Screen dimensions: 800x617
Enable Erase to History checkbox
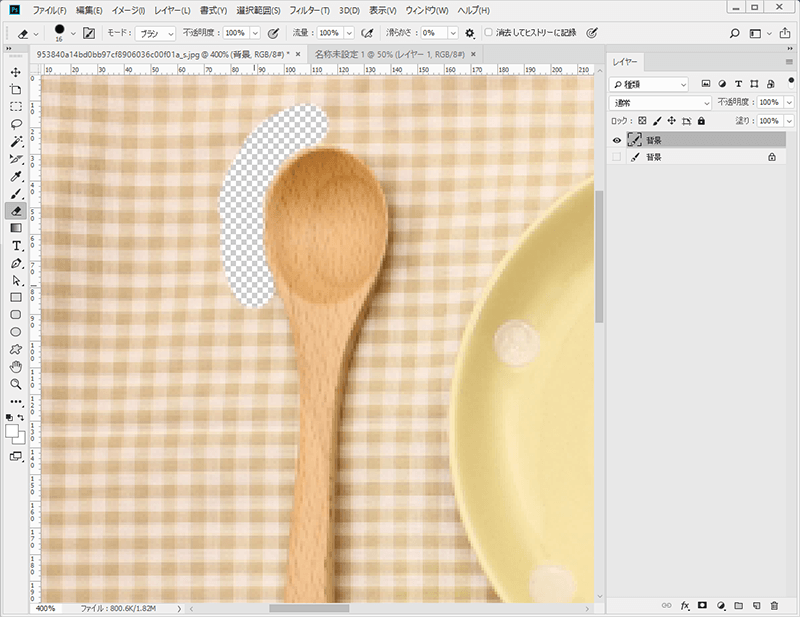[488, 33]
